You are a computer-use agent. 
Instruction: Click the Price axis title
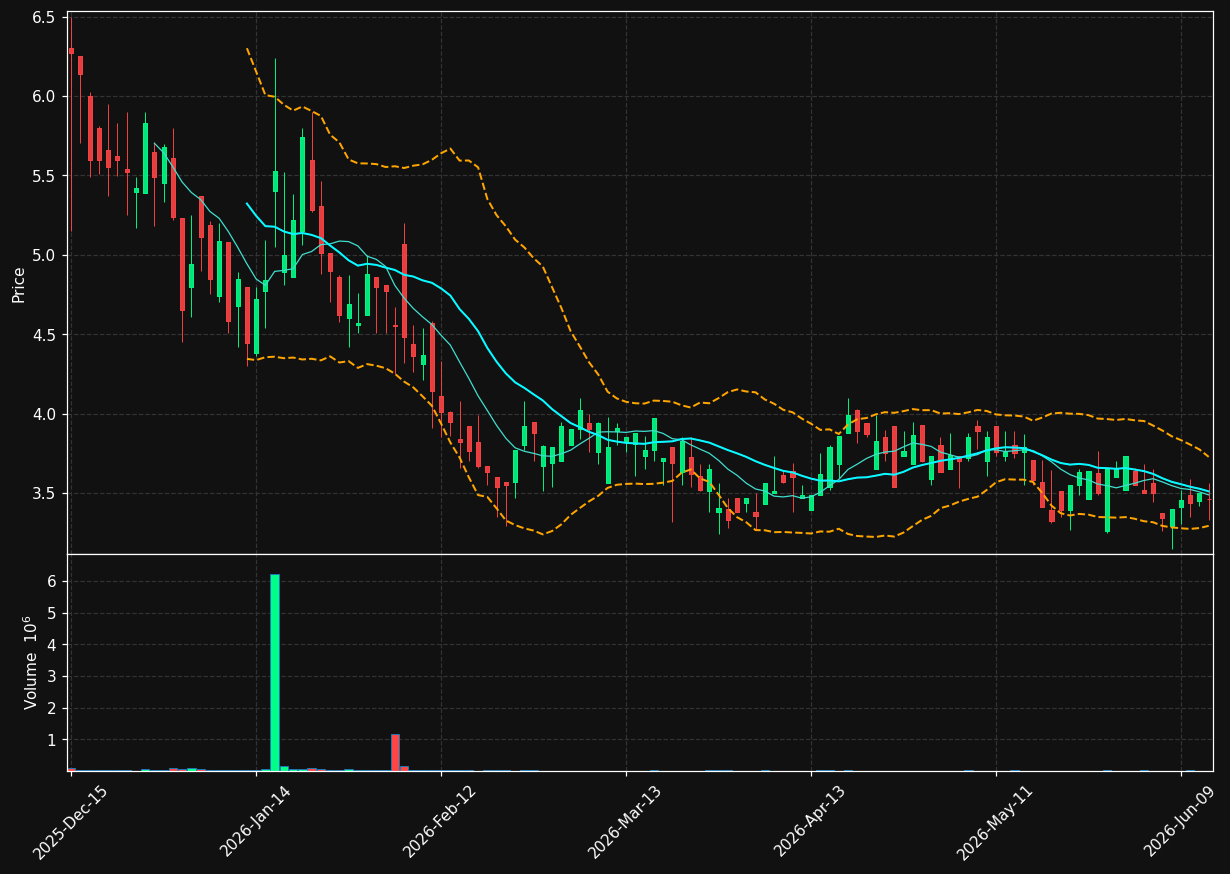click(x=18, y=284)
